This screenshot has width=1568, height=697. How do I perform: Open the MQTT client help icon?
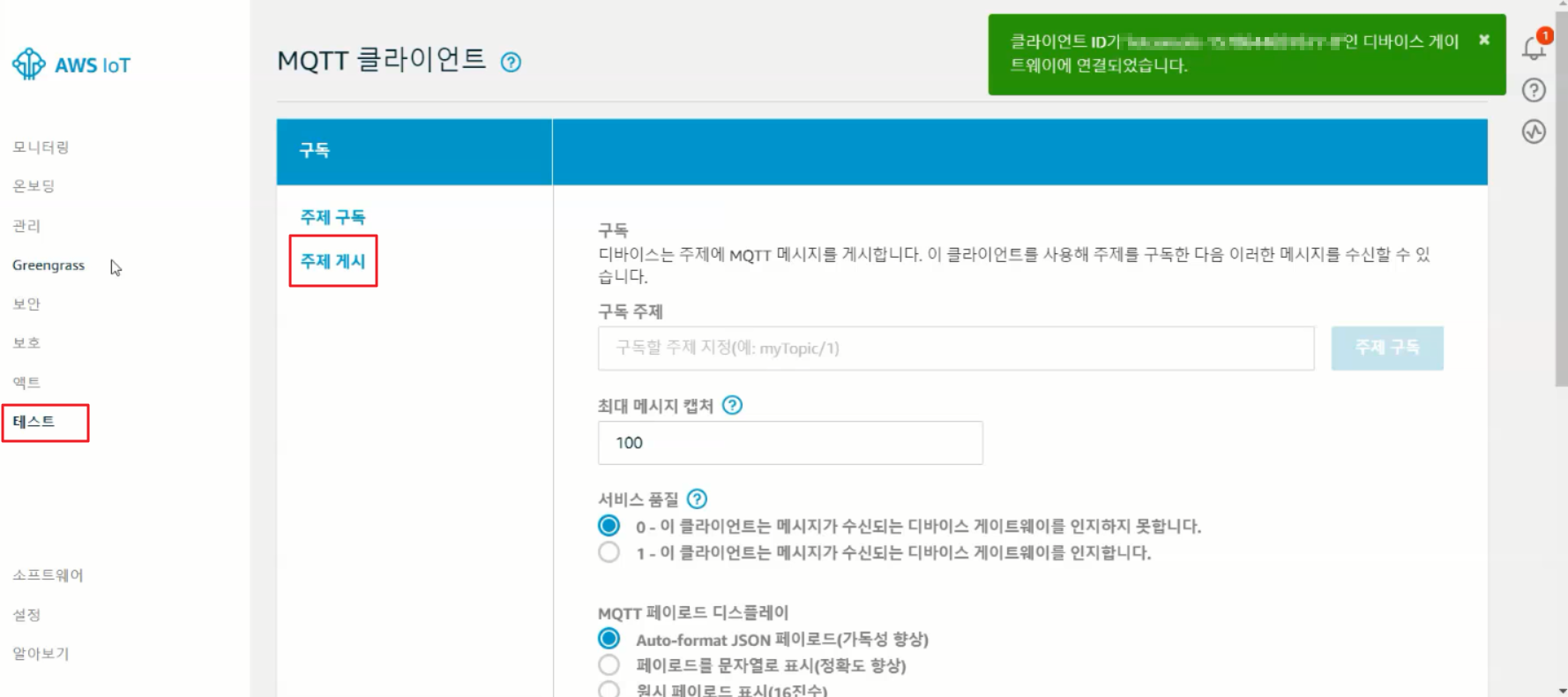[x=511, y=62]
